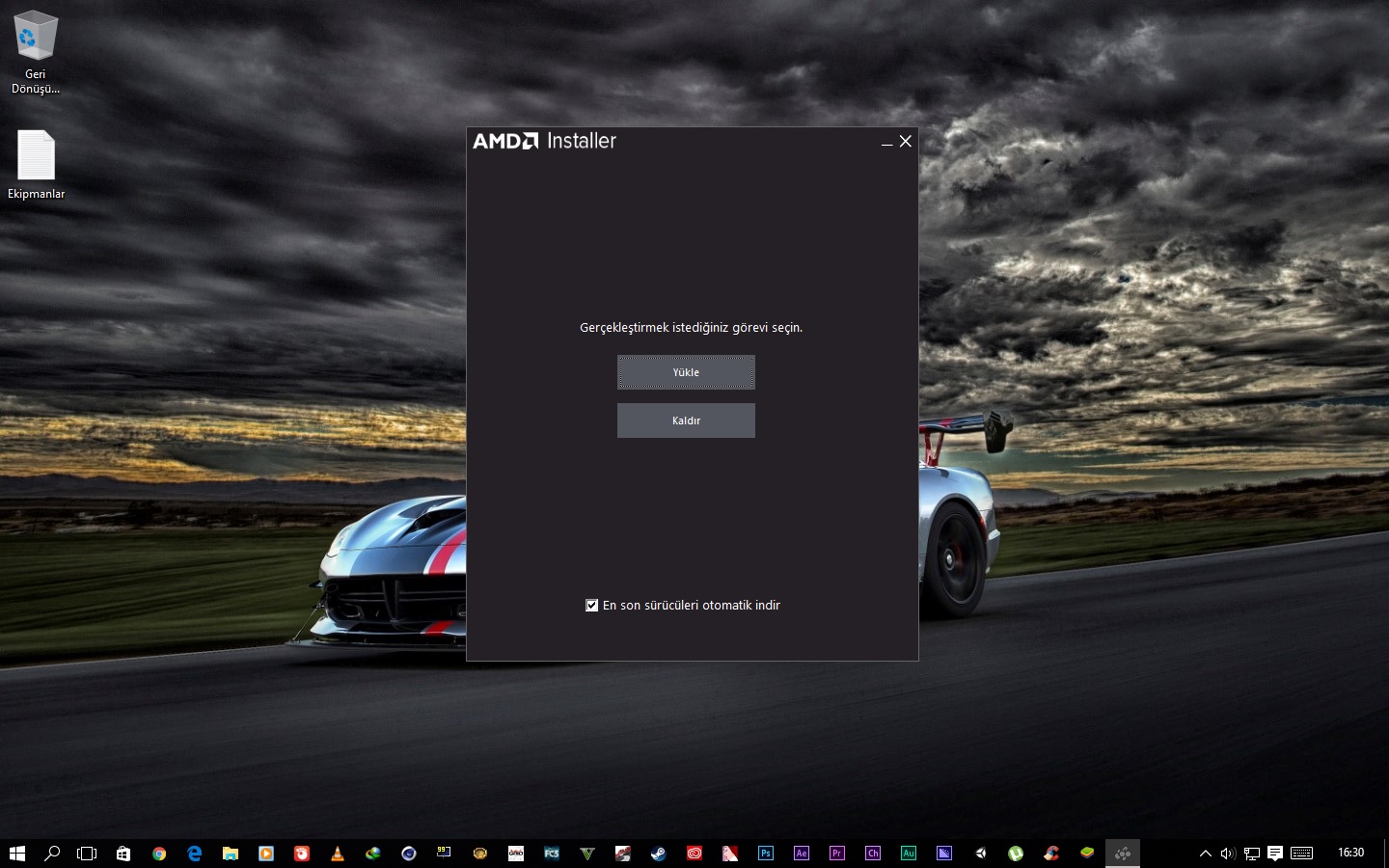Launch Adobe After Effects from the taskbar
Screen dimensions: 1389x868
pyautogui.click(x=802, y=854)
